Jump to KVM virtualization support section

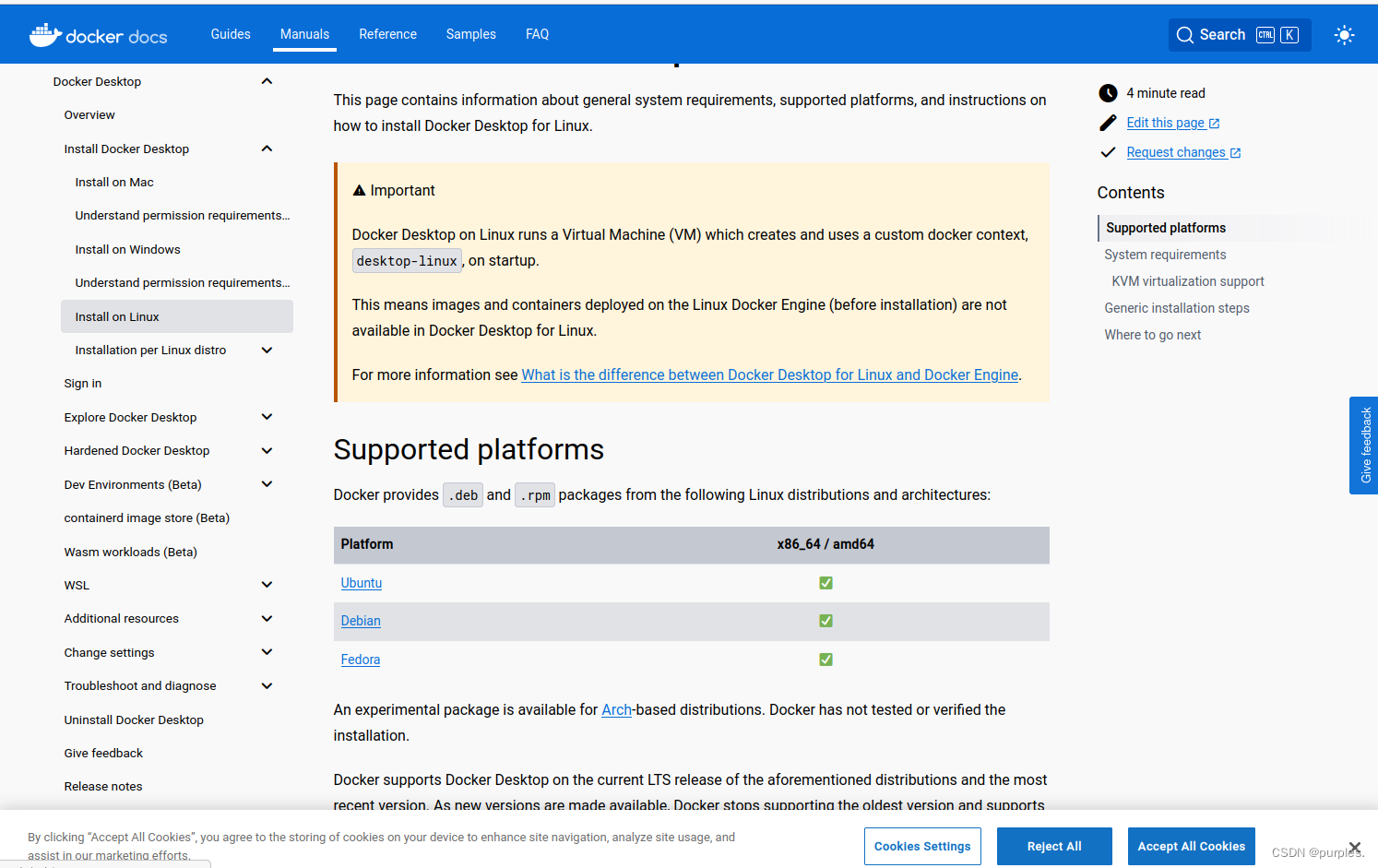(1187, 281)
